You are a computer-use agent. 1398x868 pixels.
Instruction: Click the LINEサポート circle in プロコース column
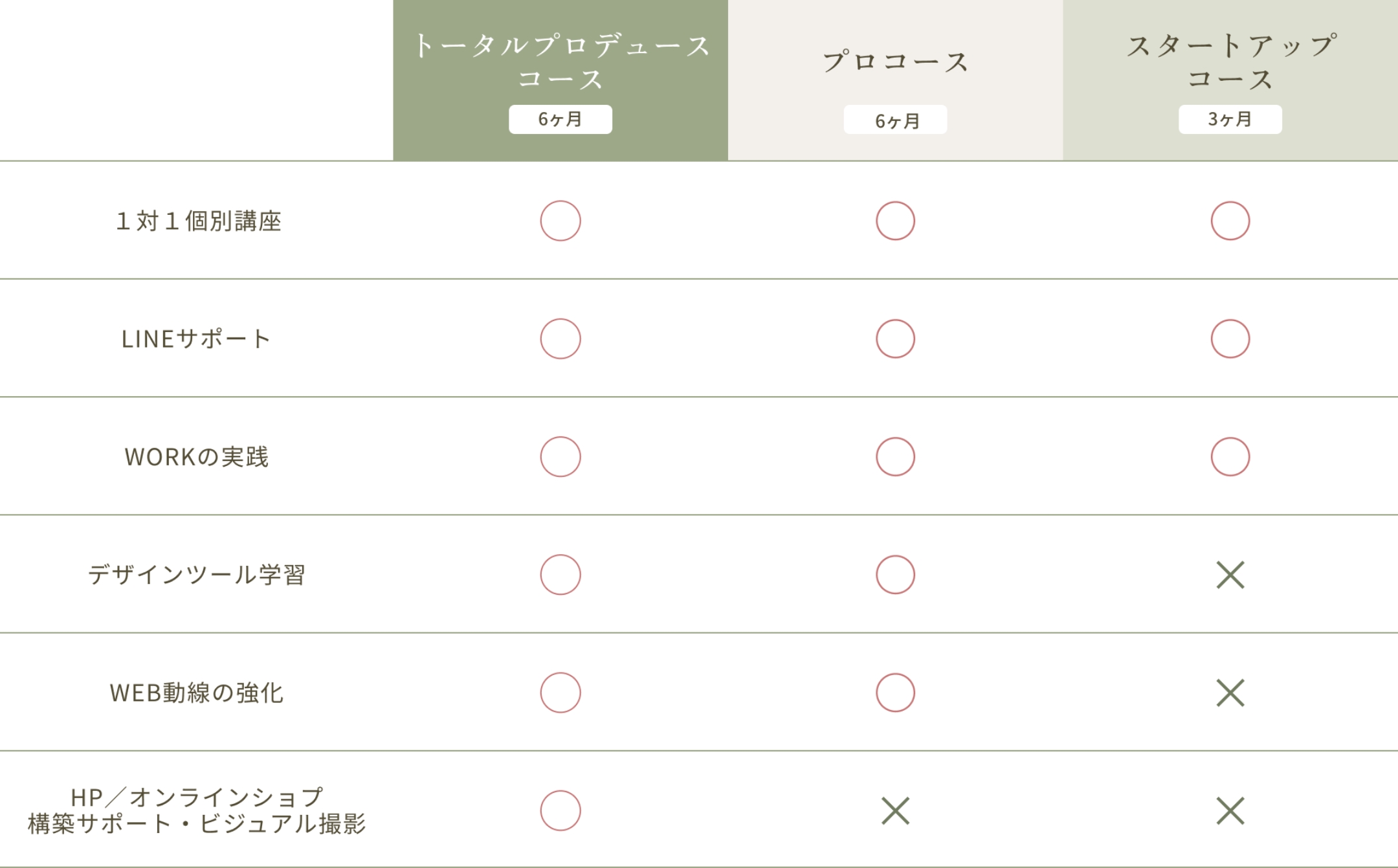click(x=895, y=339)
